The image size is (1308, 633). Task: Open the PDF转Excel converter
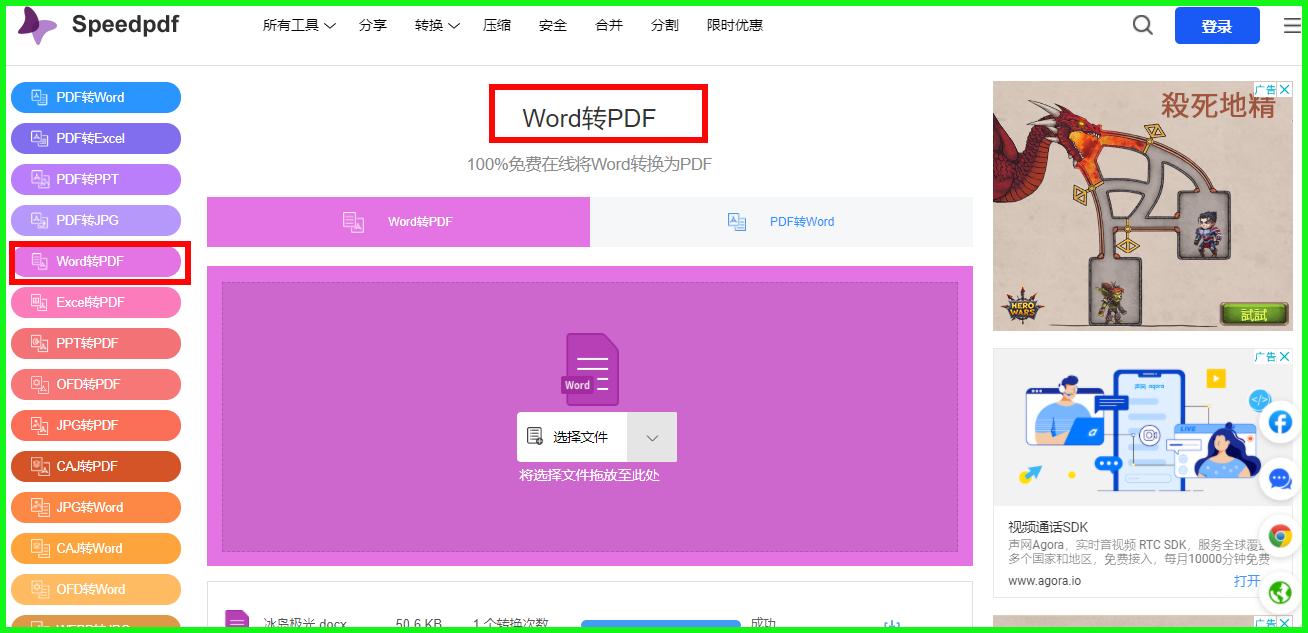(96, 138)
